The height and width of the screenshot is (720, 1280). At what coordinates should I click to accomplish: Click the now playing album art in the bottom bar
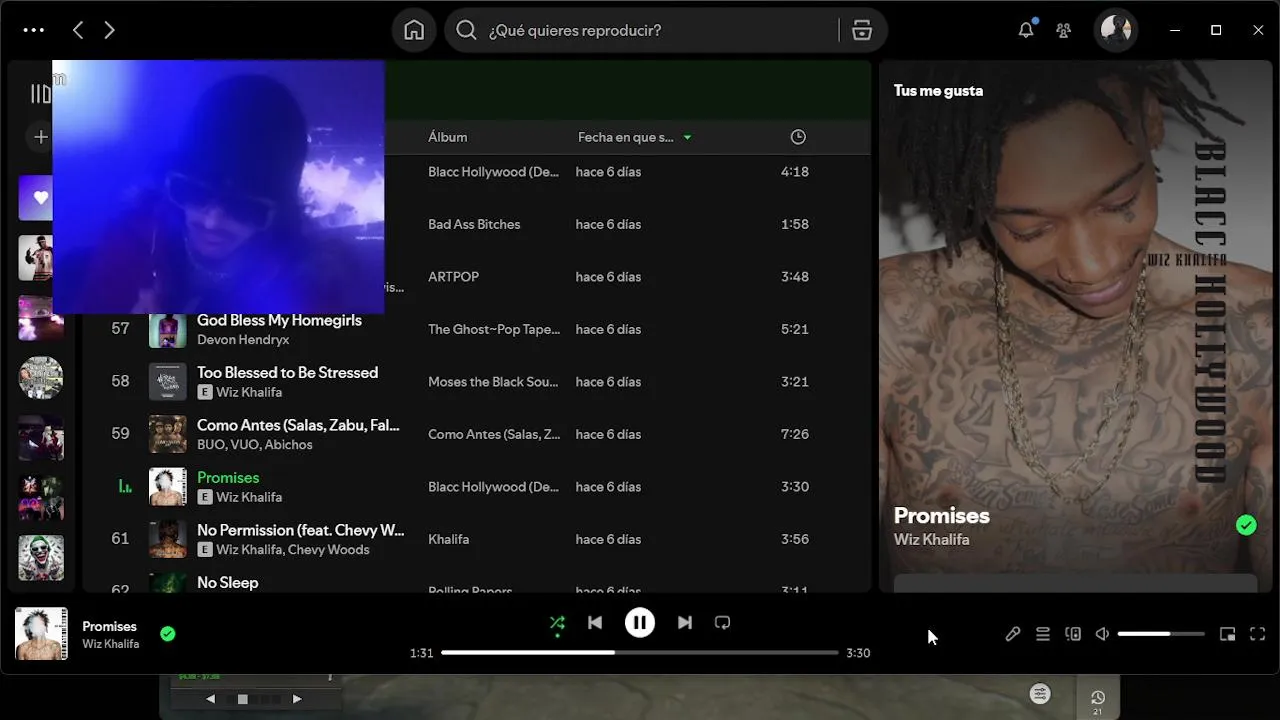tap(41, 634)
